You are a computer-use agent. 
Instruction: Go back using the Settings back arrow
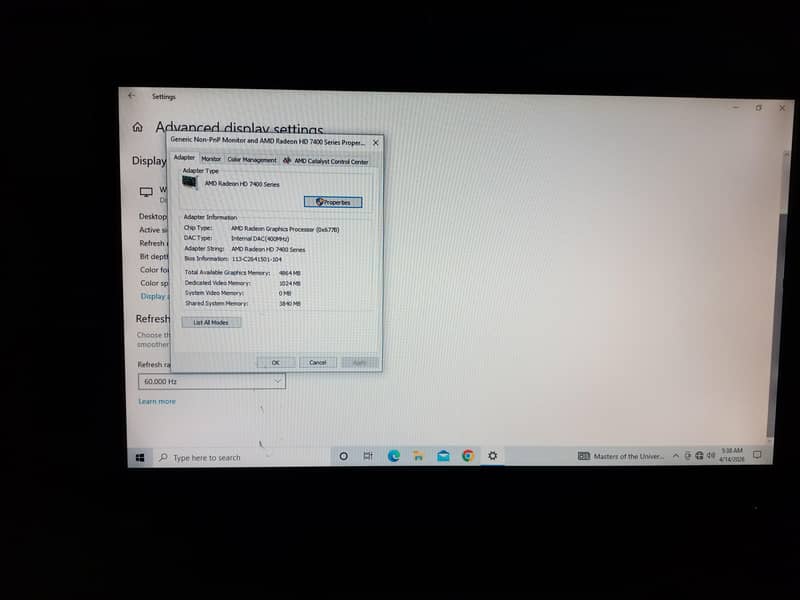pos(132,95)
